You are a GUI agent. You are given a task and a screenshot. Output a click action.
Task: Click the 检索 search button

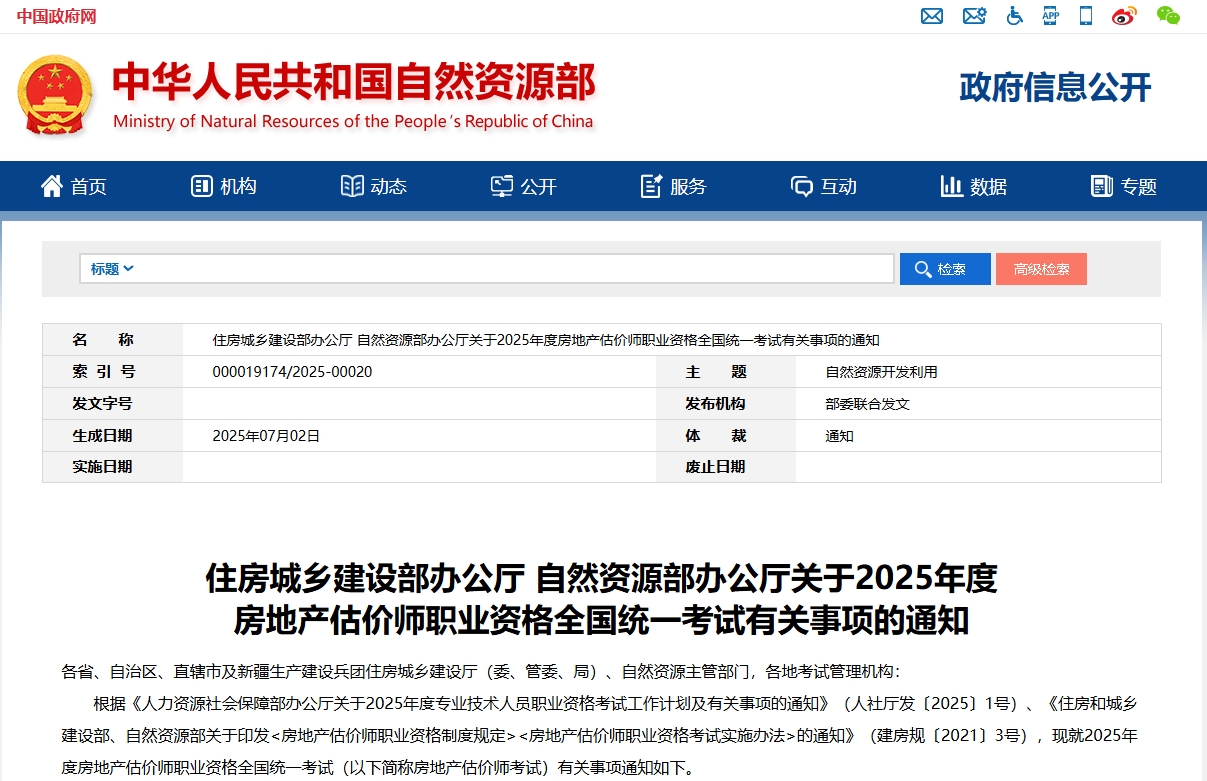945,269
